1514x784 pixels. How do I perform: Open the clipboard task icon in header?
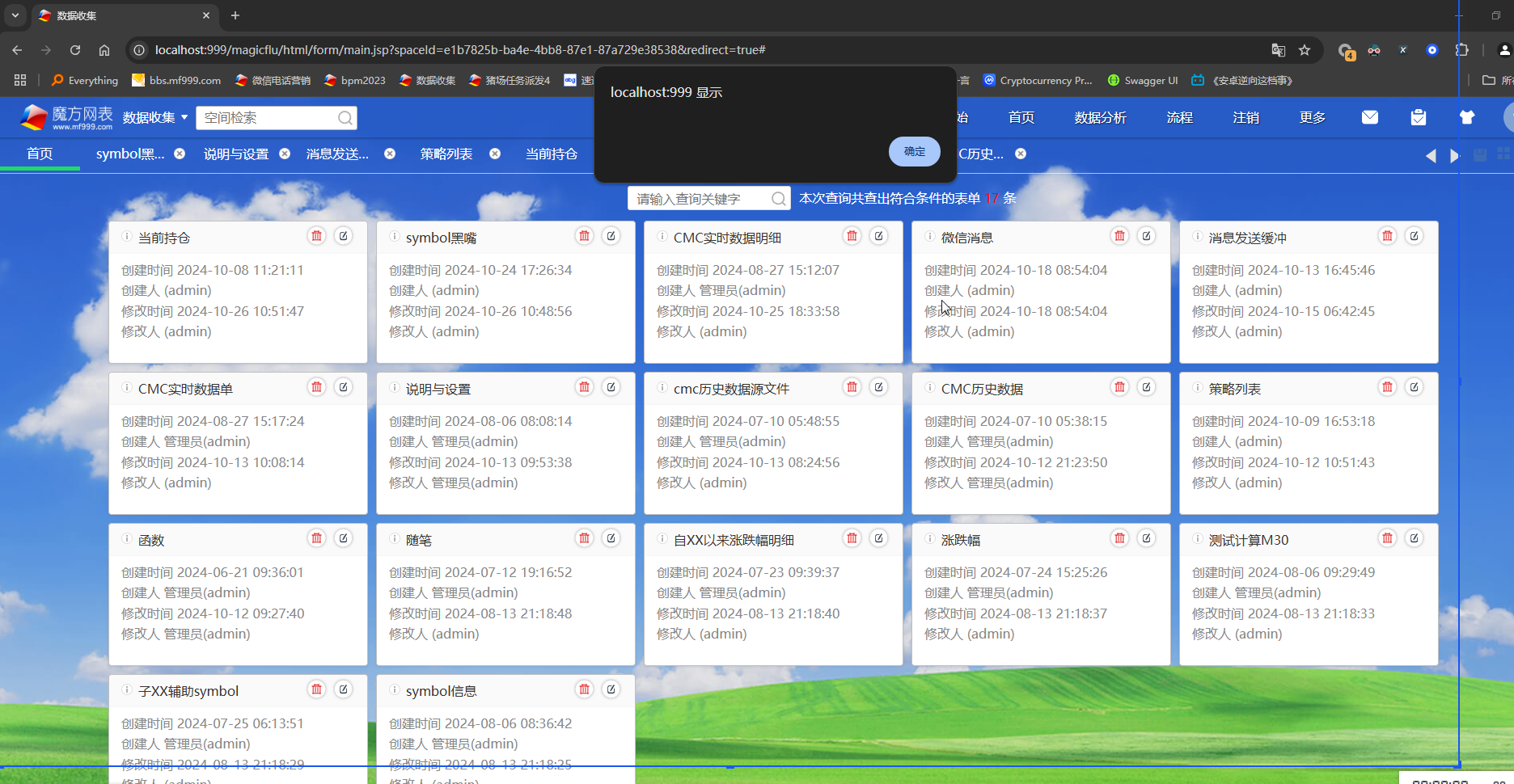click(x=1419, y=117)
